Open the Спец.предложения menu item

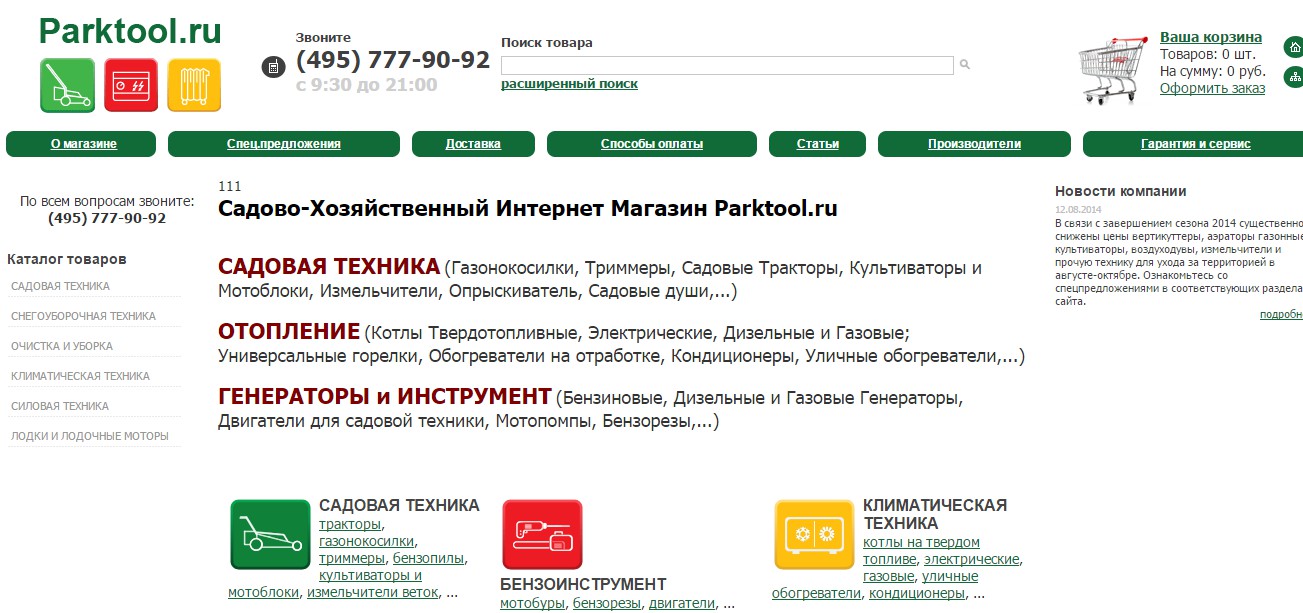coord(284,144)
